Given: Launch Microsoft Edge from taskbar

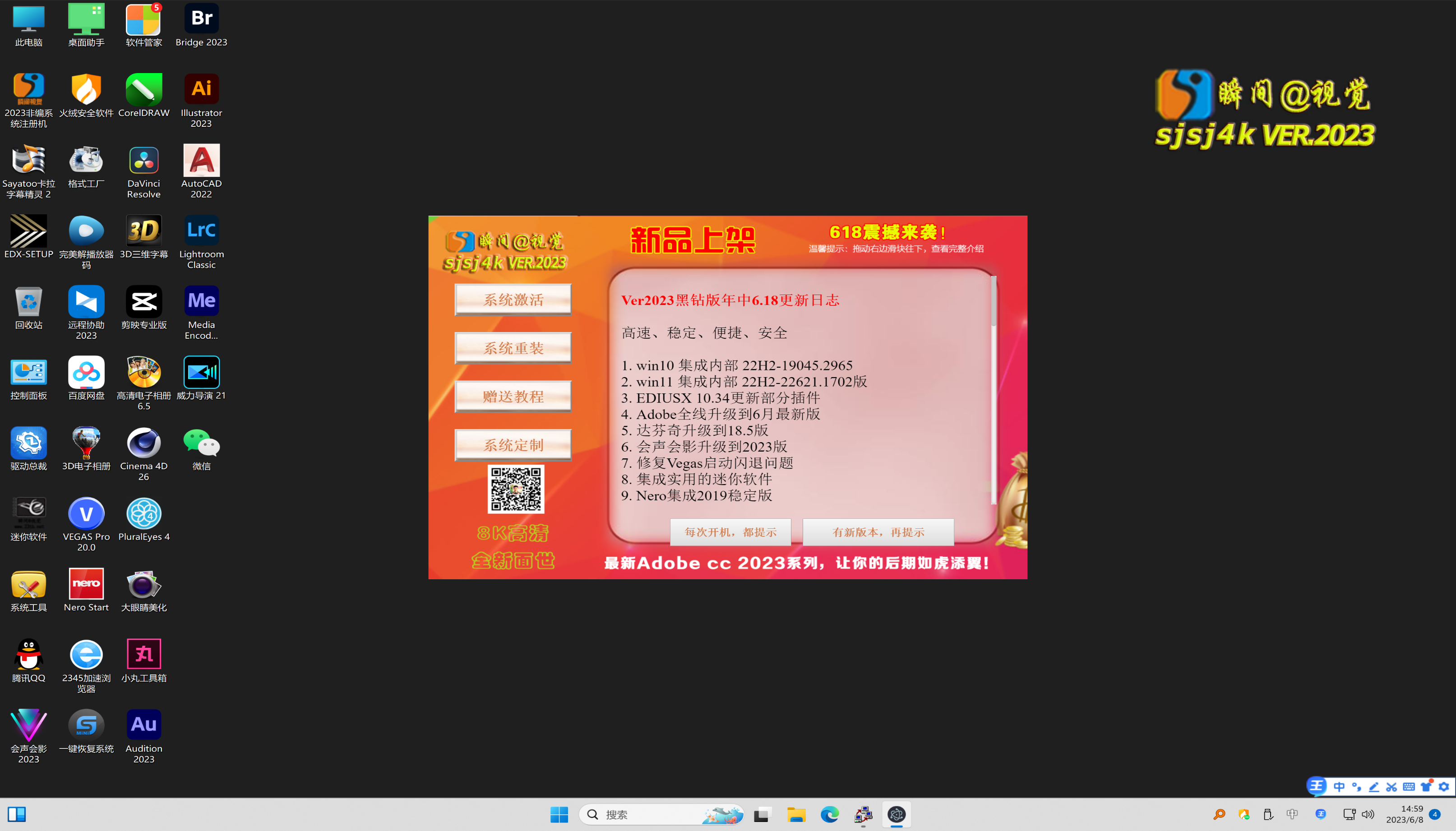Looking at the screenshot, I should [x=829, y=814].
